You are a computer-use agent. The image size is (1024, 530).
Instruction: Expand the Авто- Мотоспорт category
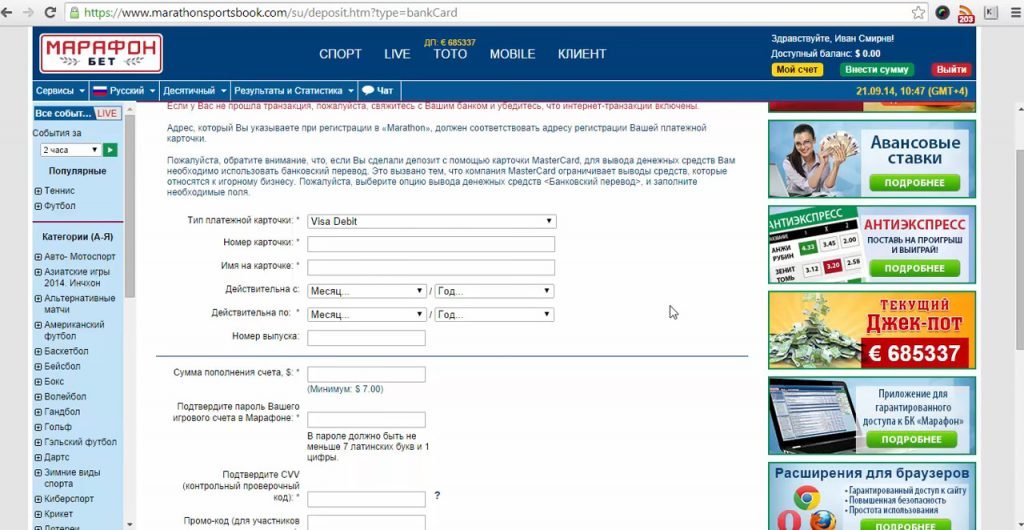(x=38, y=257)
